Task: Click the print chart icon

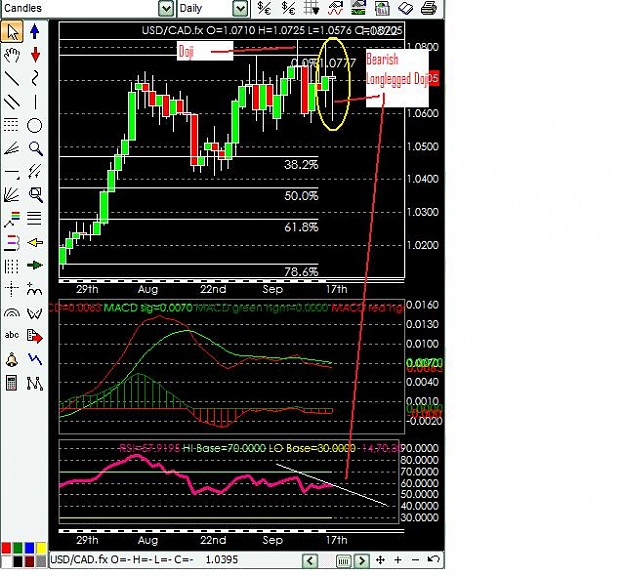Action: coord(429,8)
